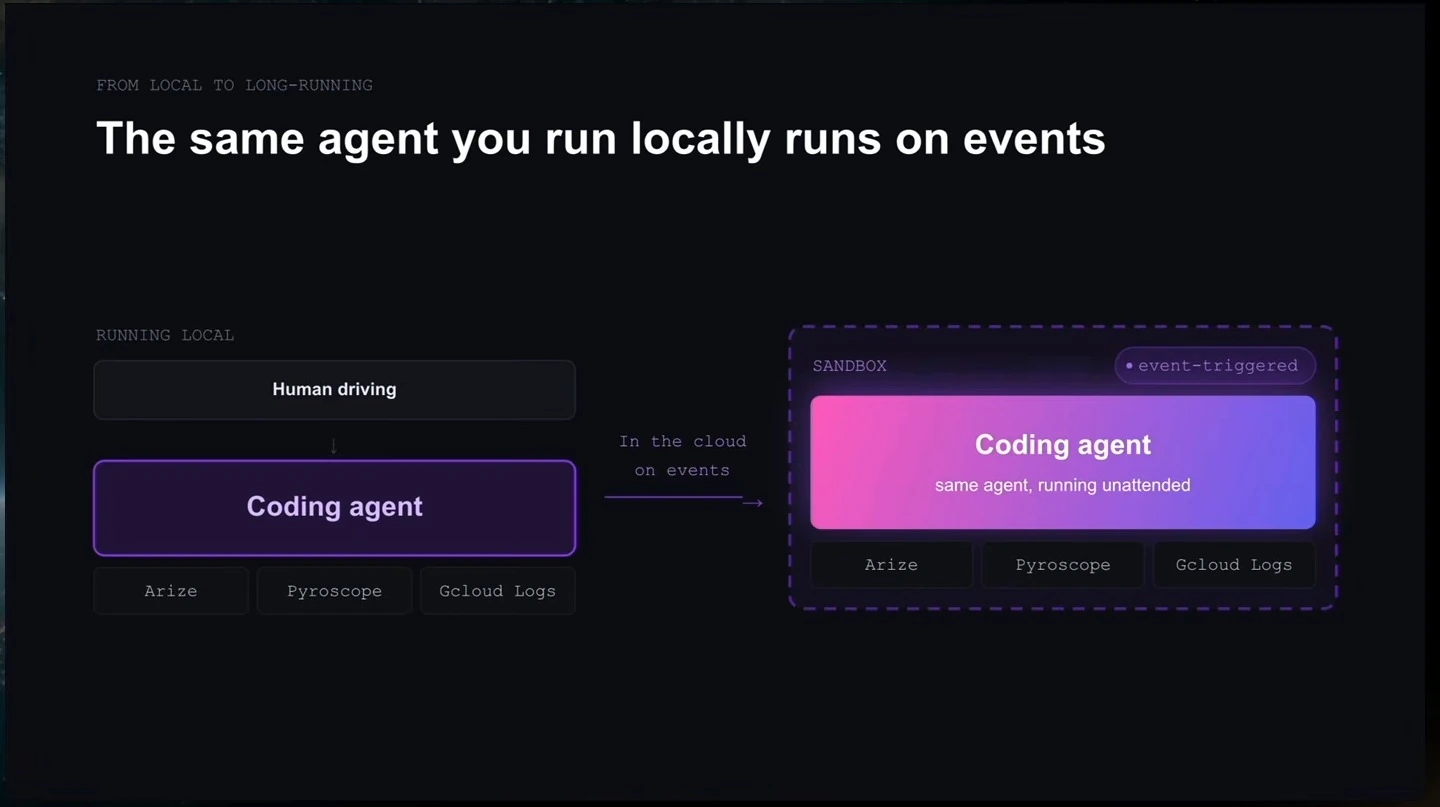Click the 'Human driving' box
1440x807 pixels.
[334, 389]
